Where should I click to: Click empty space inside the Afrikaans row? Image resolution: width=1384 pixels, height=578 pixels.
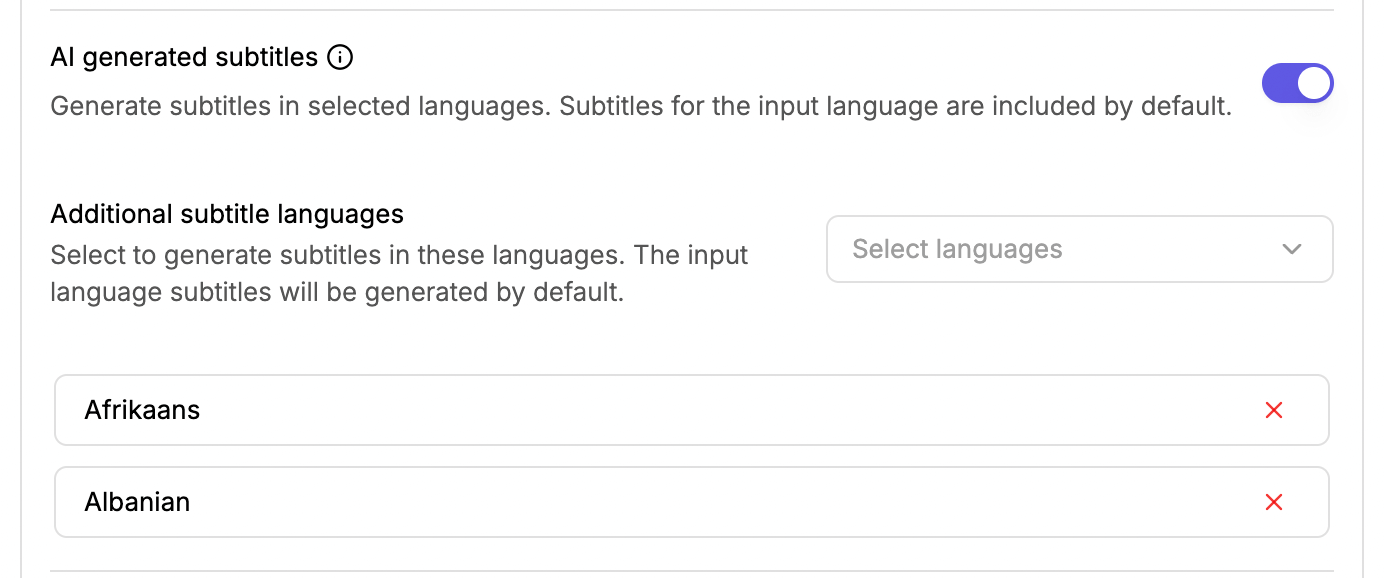click(x=700, y=410)
